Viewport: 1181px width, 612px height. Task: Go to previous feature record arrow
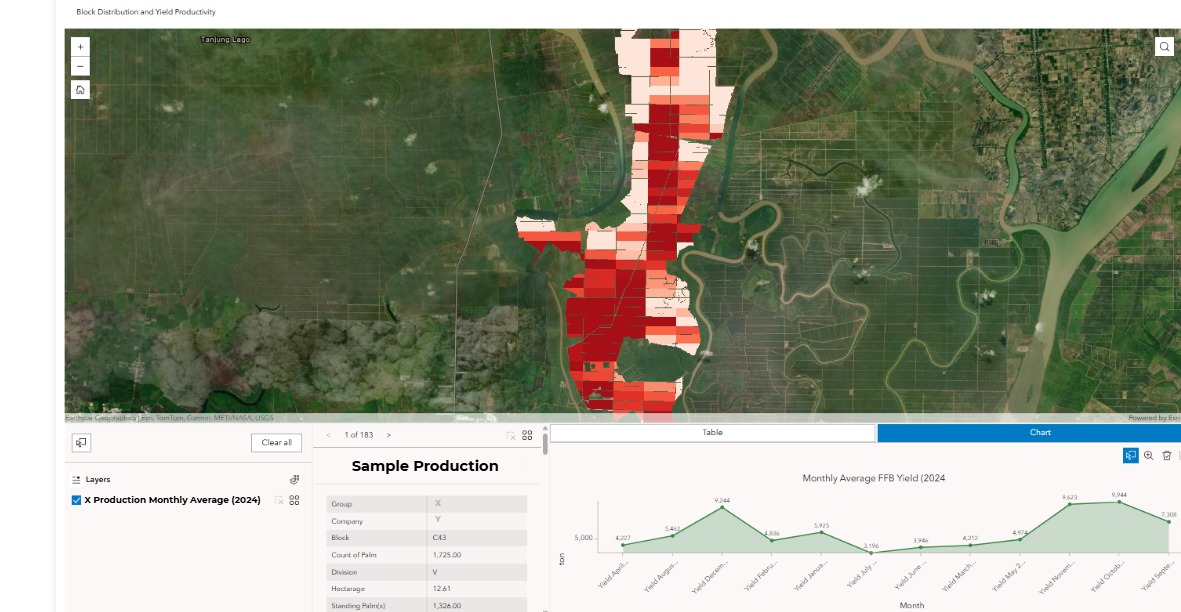(329, 435)
